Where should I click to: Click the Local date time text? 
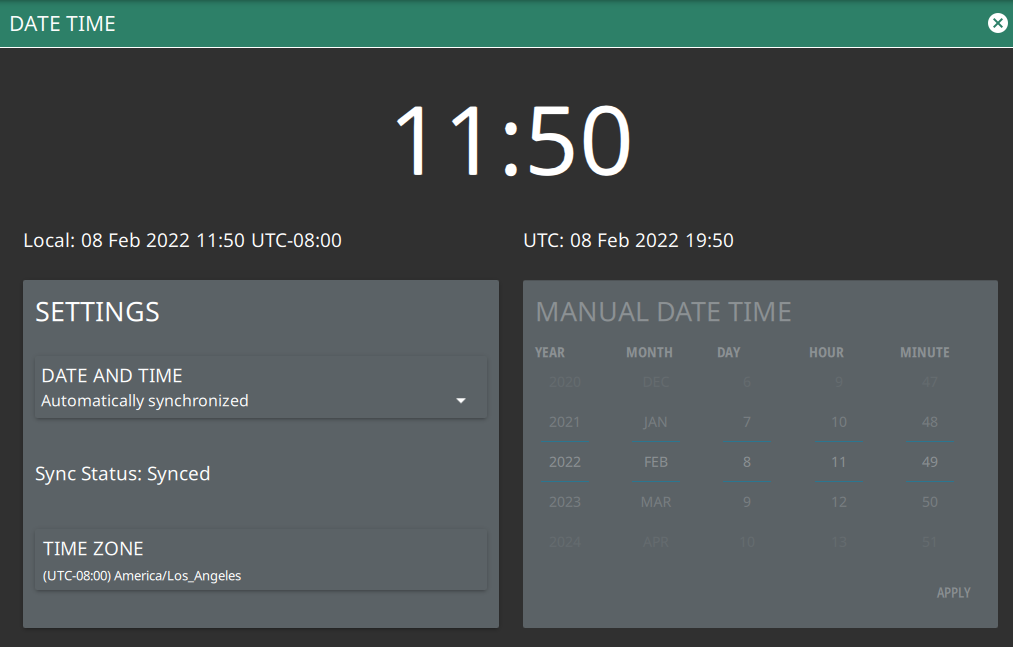tap(182, 240)
